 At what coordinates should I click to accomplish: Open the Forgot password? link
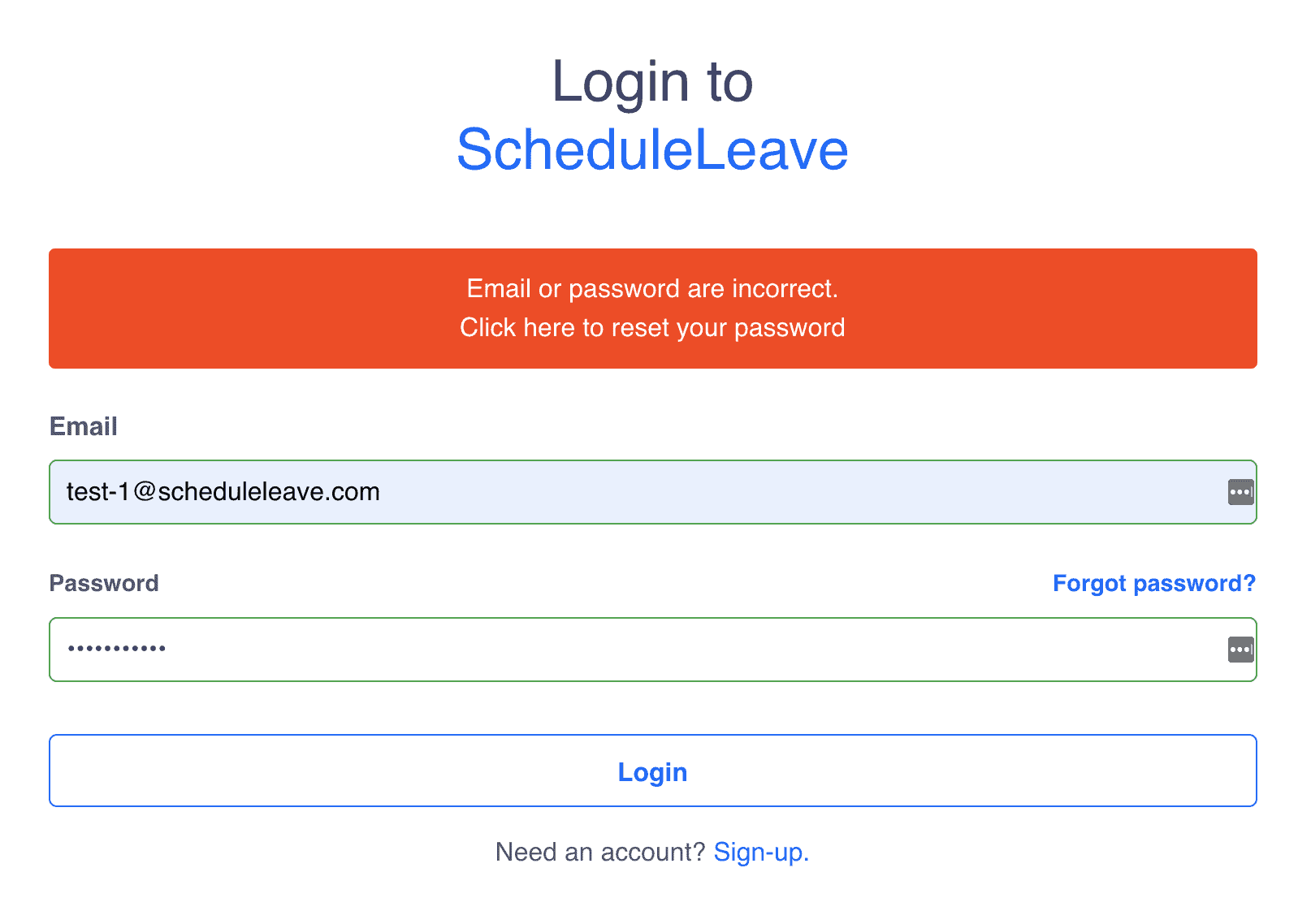[x=1153, y=583]
